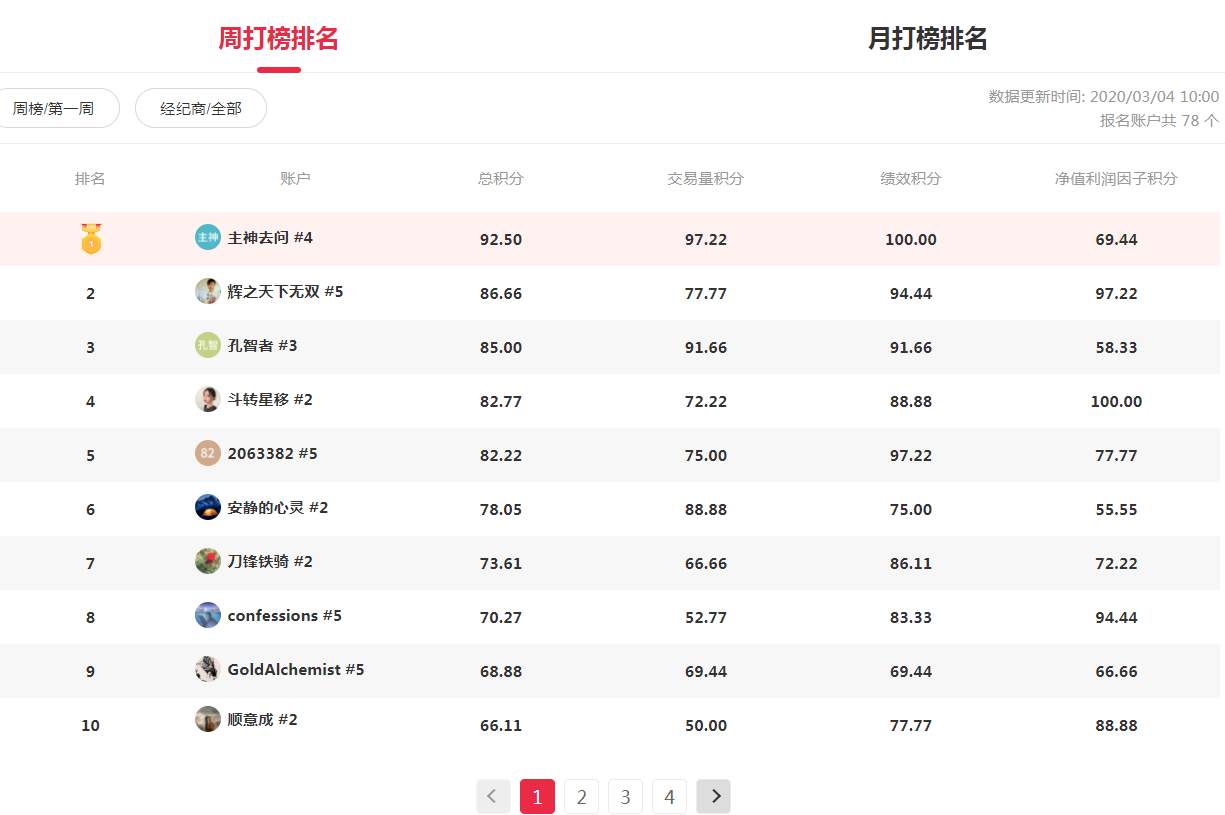Click total score 78.05

(501, 510)
